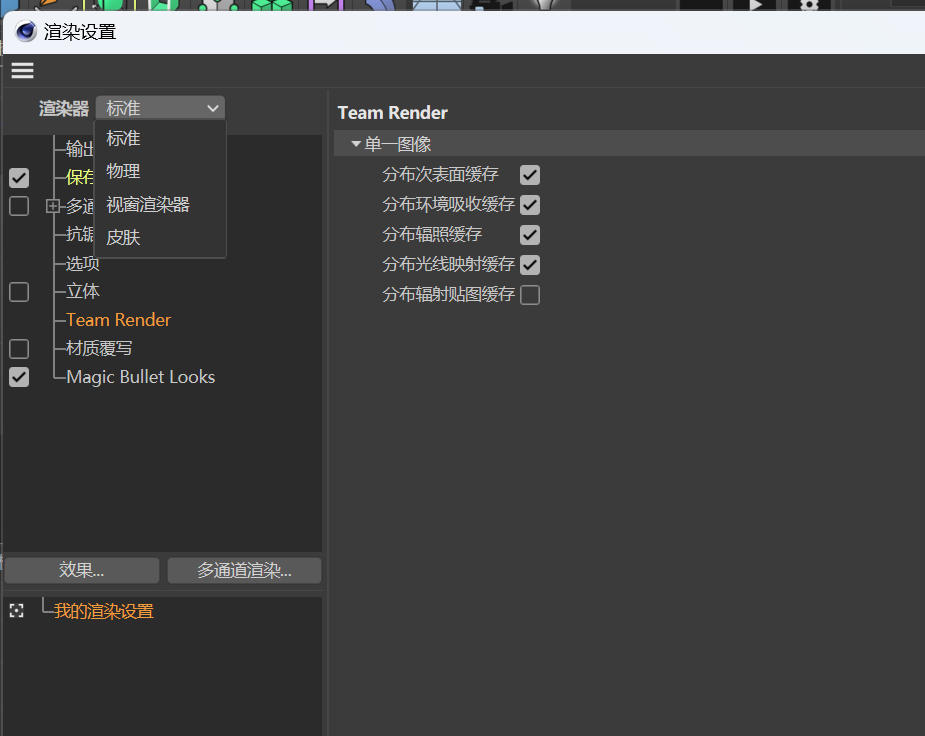
Task: Select 物理 from the renderer list
Action: click(x=123, y=170)
